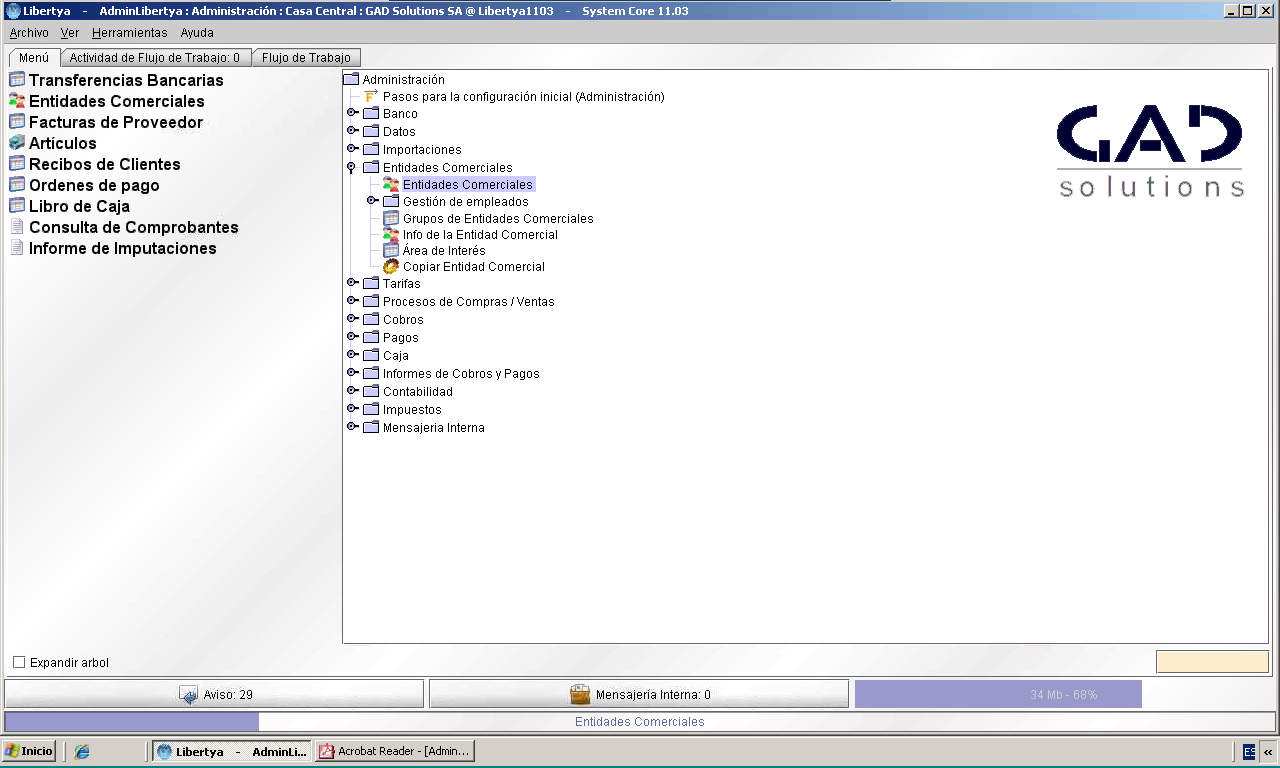The image size is (1280, 768).
Task: Click the Pasos para la configuración inicial workflow icon
Action: (x=371, y=97)
